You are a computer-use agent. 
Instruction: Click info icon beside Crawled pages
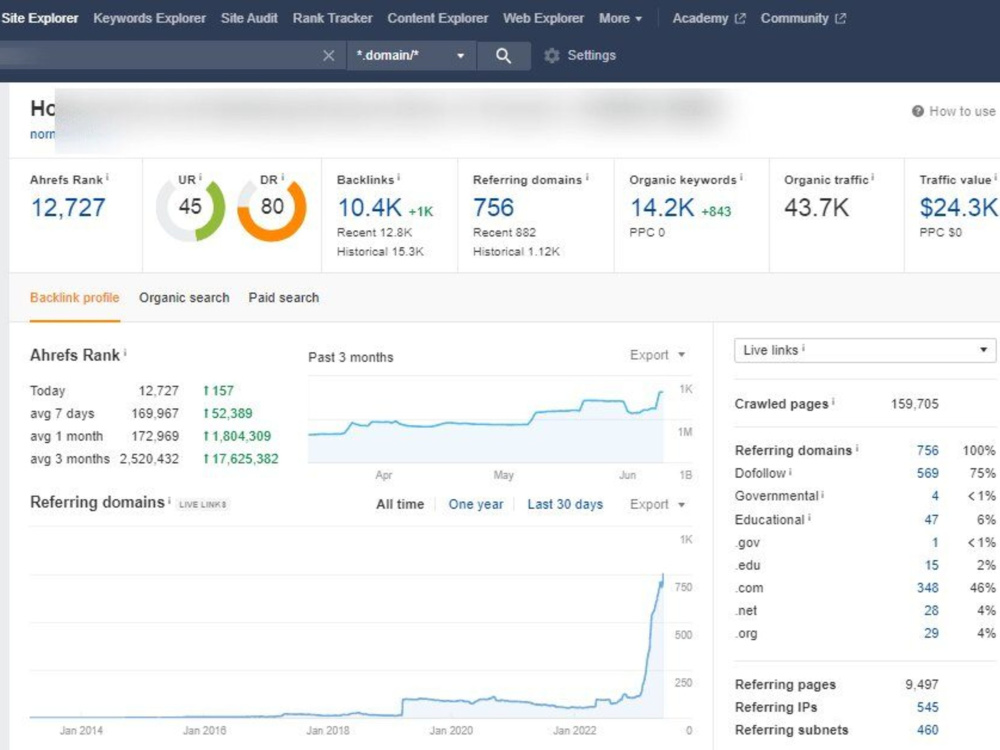834,402
